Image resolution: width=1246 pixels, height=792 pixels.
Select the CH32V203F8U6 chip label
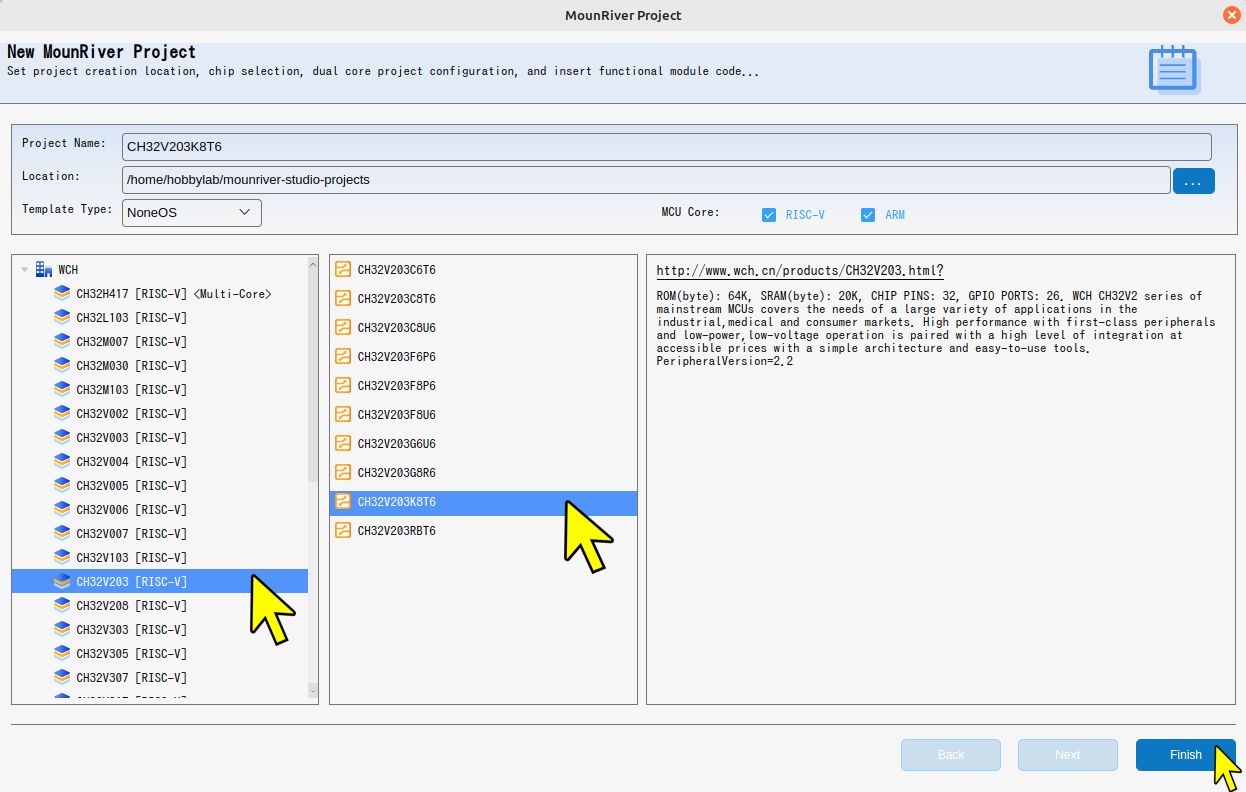coord(397,415)
